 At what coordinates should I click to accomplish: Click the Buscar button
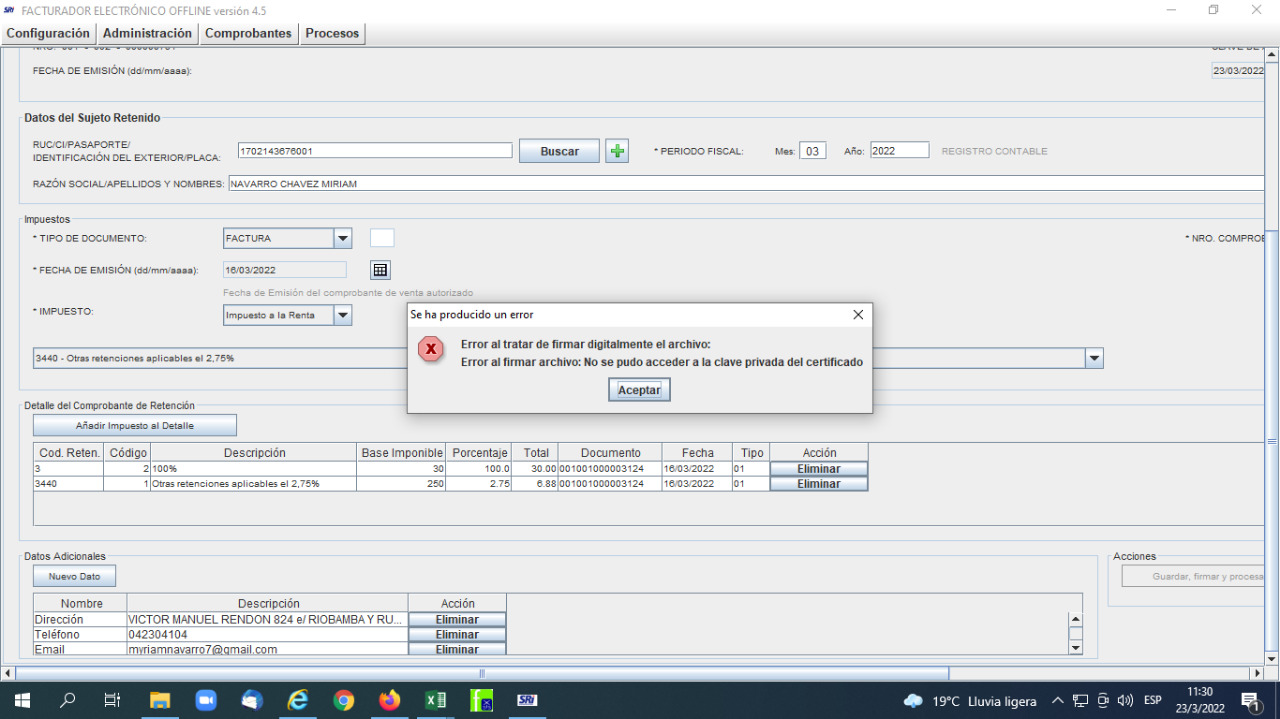[x=559, y=151]
